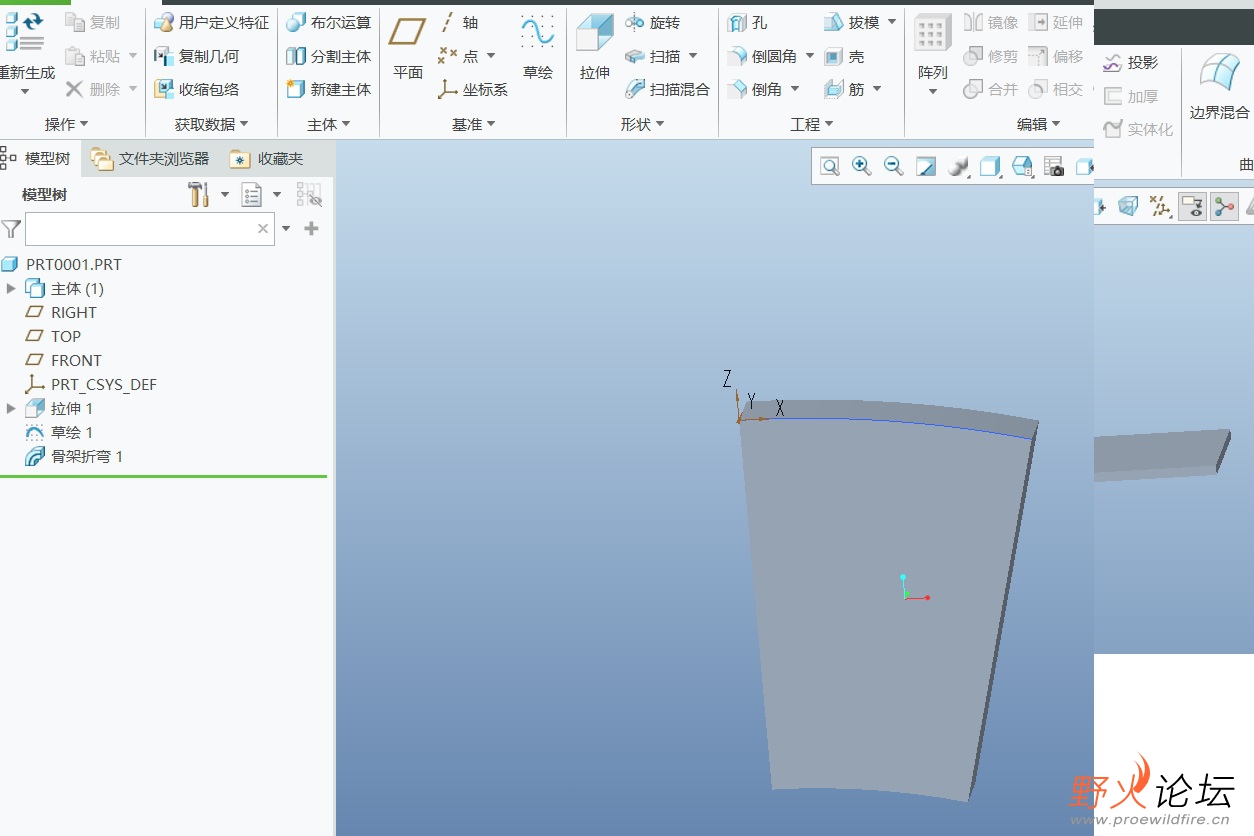Click the 布尔运算 (Boolean Operations) tool
The image size is (1254, 836).
coord(328,22)
